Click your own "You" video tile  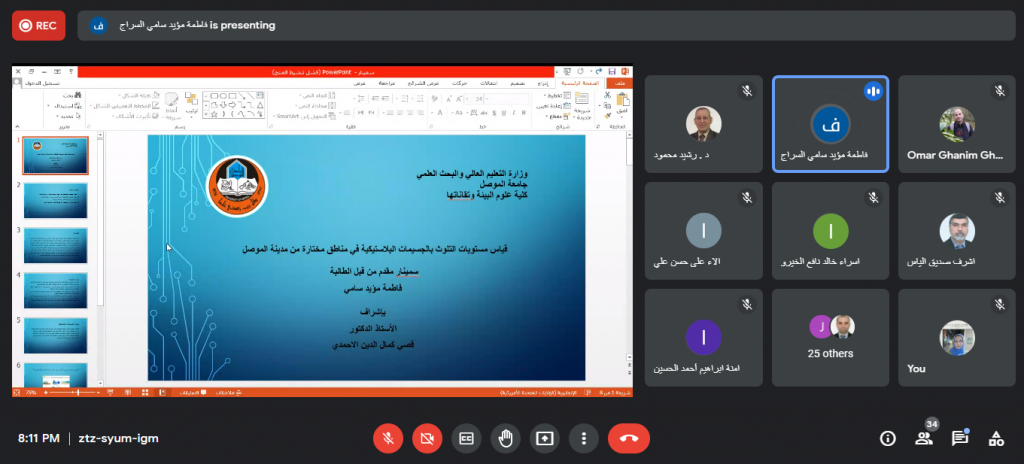click(956, 336)
